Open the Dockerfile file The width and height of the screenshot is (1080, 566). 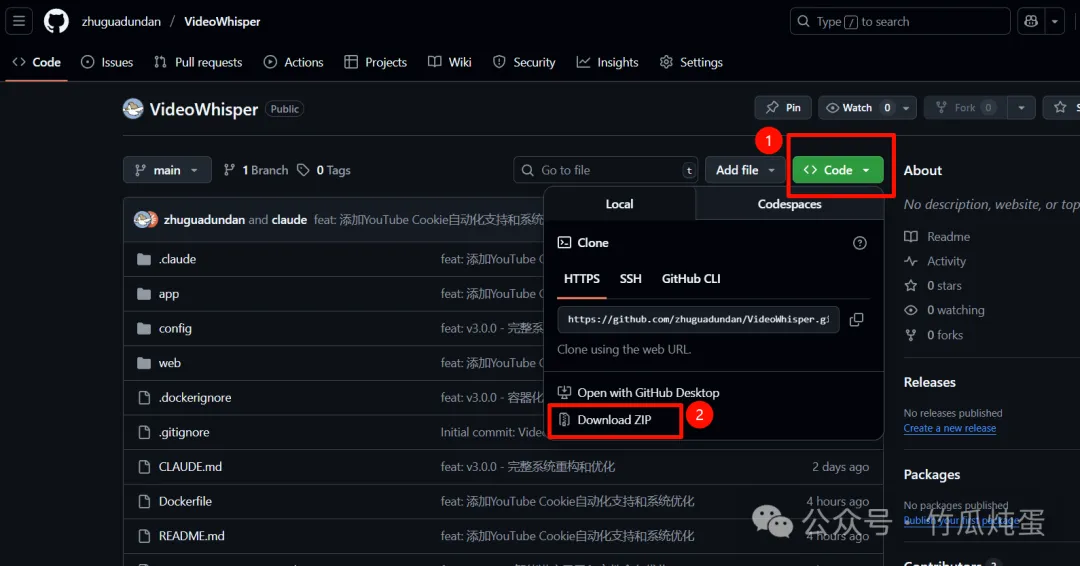tap(185, 501)
